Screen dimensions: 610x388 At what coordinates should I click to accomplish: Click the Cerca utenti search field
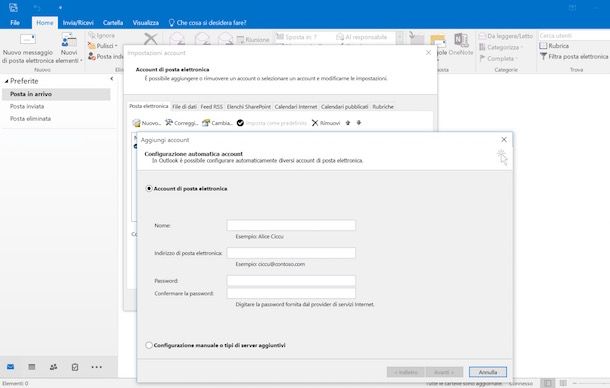click(x=574, y=36)
